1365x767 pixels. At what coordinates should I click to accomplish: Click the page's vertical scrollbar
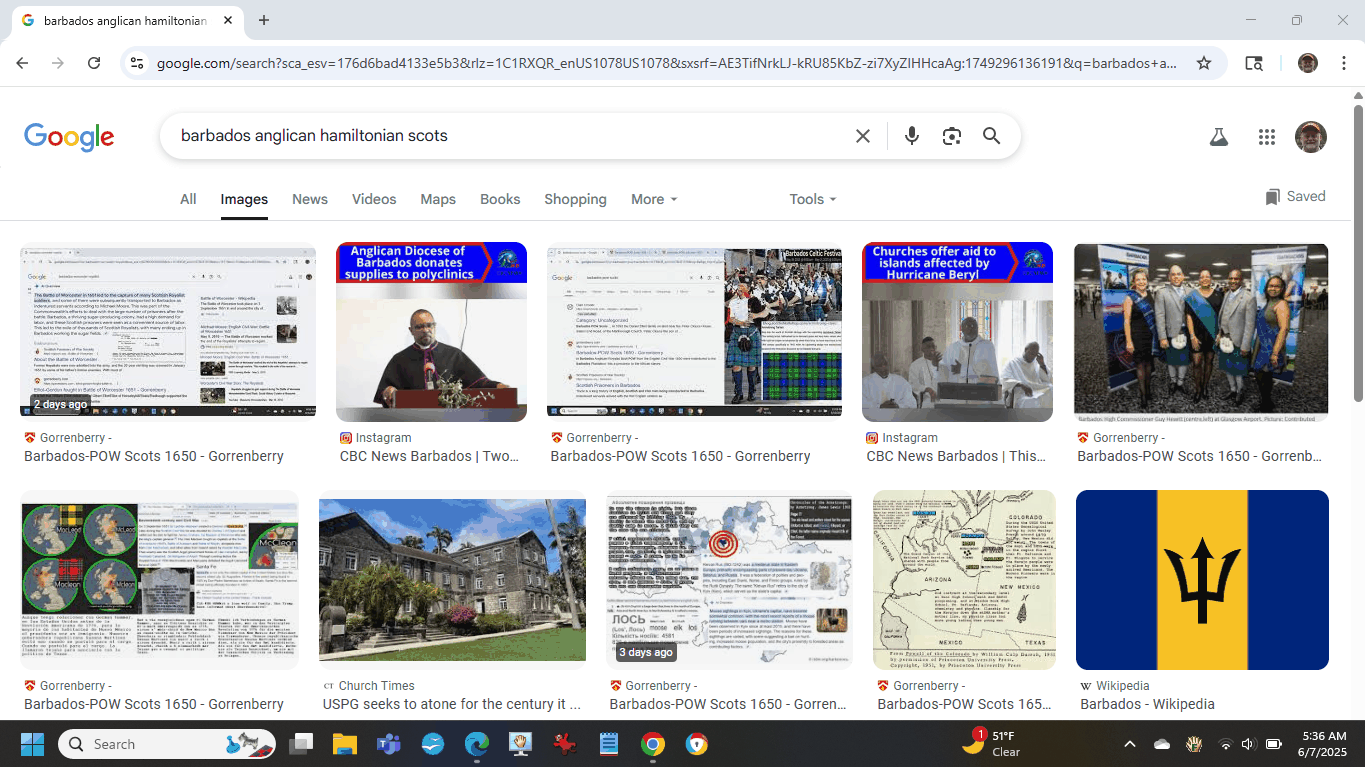[1358, 250]
